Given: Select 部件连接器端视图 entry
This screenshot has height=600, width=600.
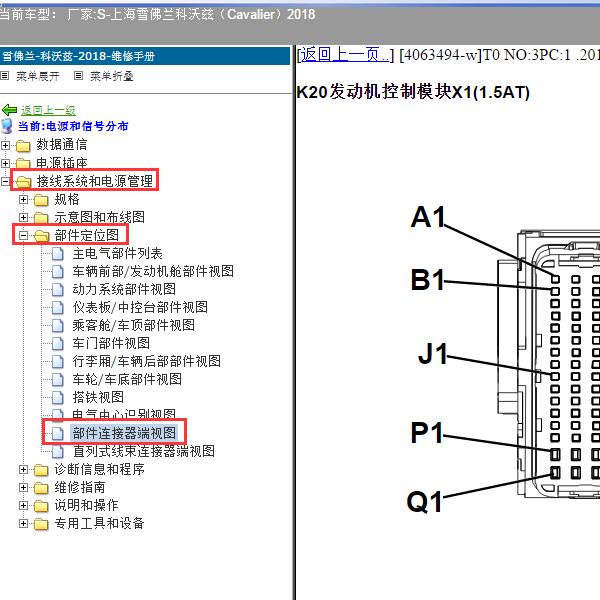Looking at the screenshot, I should [124, 433].
